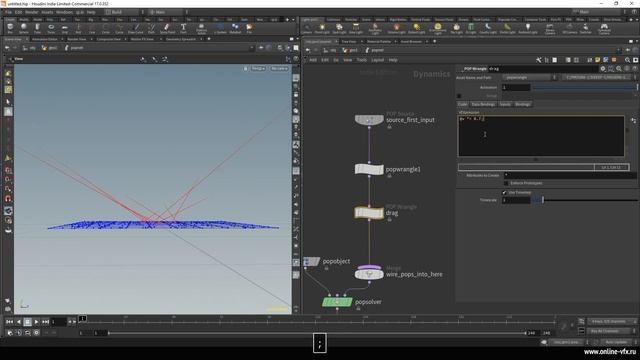Image resolution: width=640 pixels, height=360 pixels.
Task: Select the popwrangle1 node
Action: tap(369, 169)
